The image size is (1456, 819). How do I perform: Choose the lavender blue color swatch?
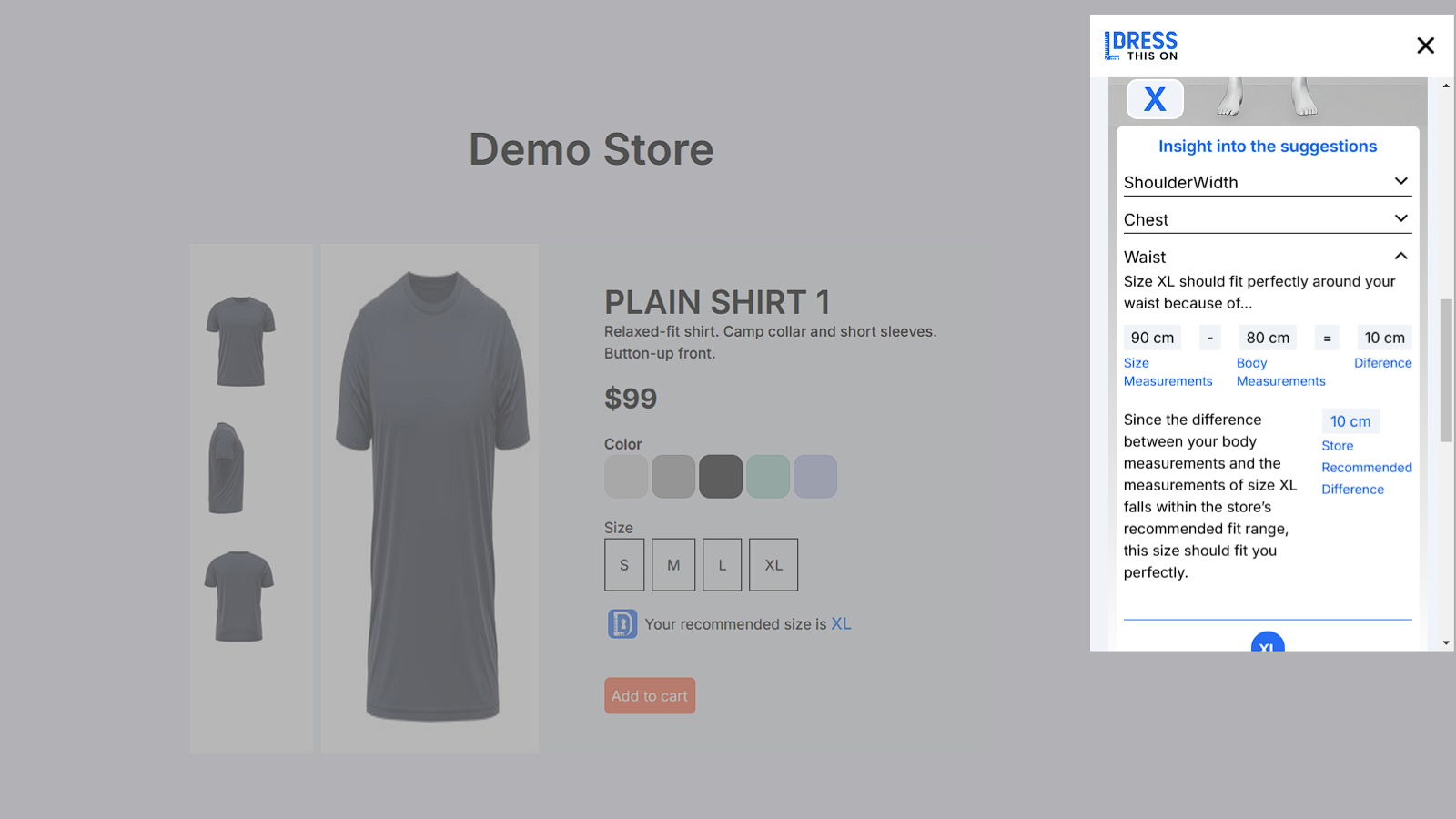coord(815,477)
